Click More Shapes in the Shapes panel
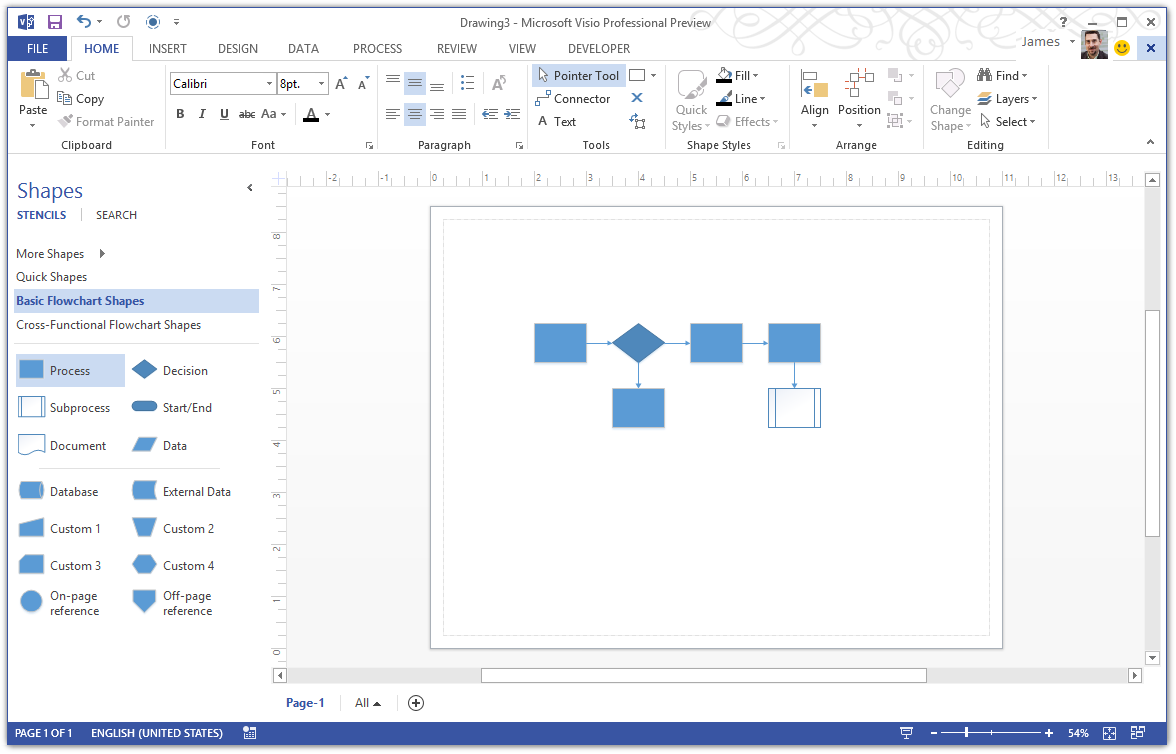Screen dimensions: 1176x754 pyautogui.click(x=49, y=253)
